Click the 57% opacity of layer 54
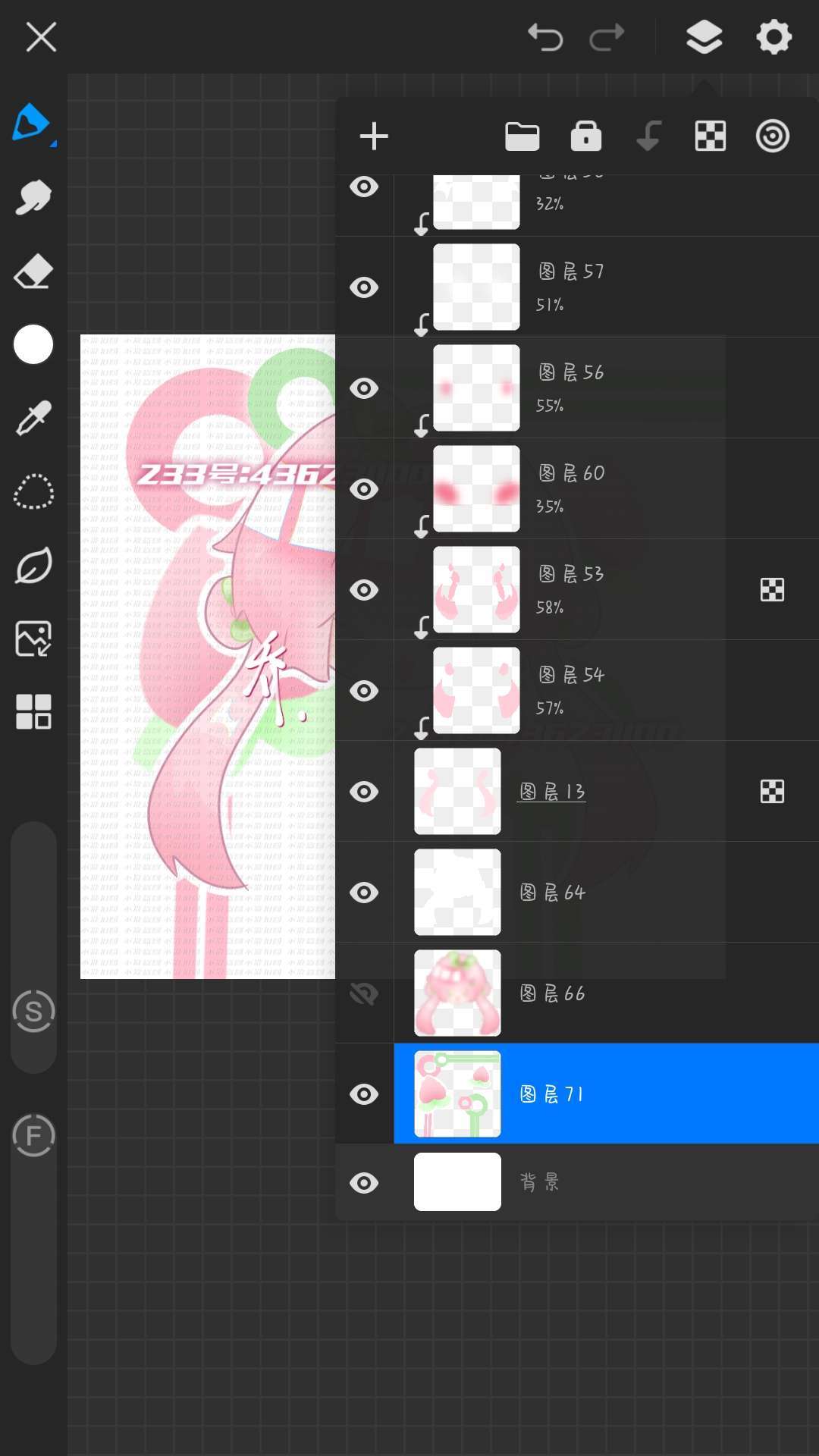 click(x=550, y=708)
